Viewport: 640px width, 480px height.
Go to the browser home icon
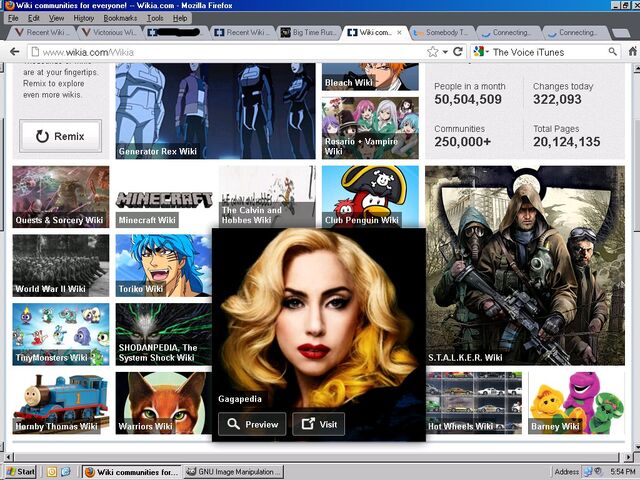point(633,52)
